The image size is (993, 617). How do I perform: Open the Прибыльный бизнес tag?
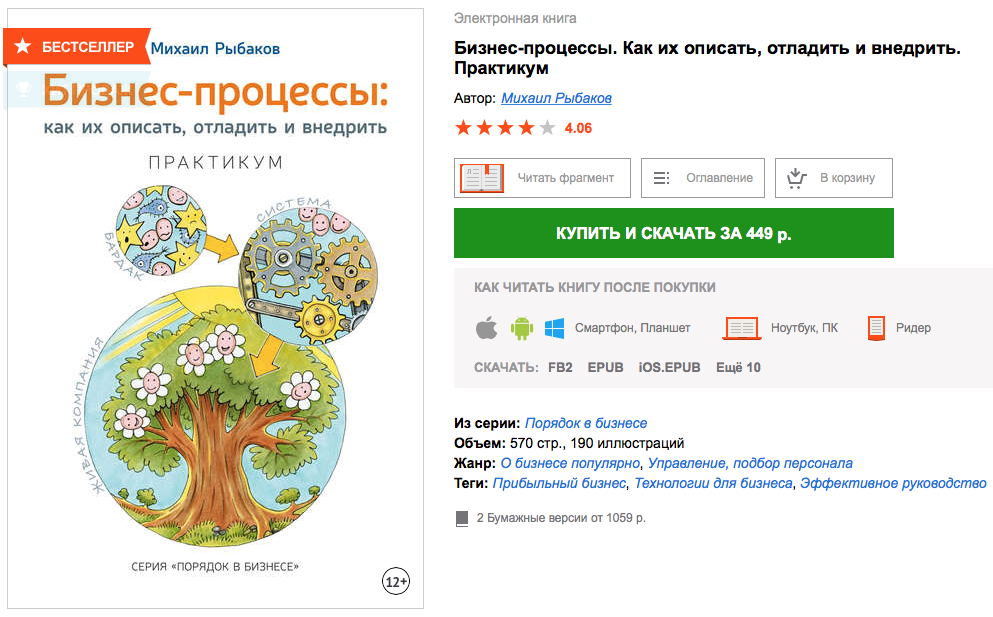point(559,483)
